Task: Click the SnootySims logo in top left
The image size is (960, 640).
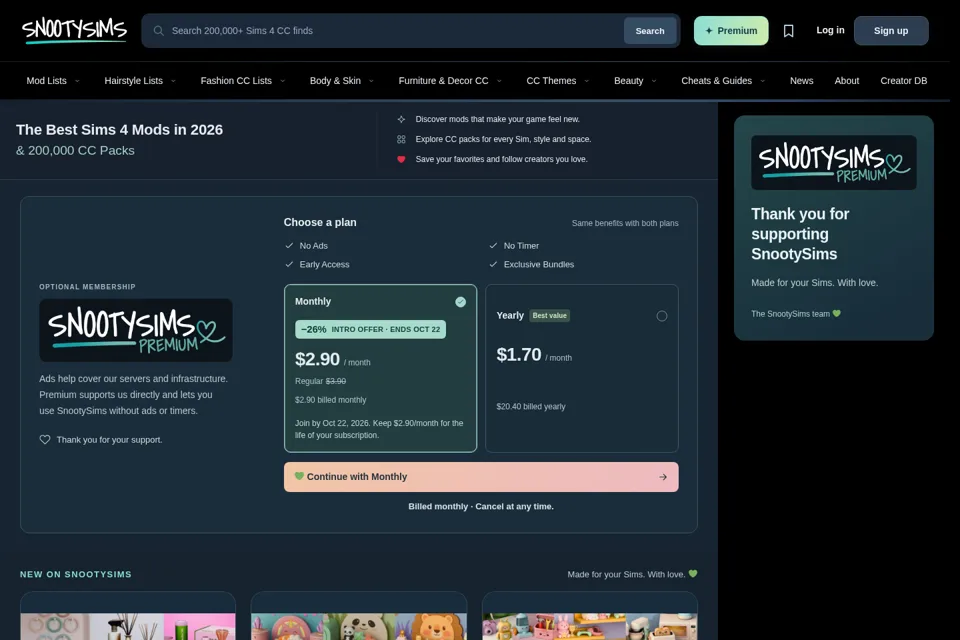Action: click(74, 30)
